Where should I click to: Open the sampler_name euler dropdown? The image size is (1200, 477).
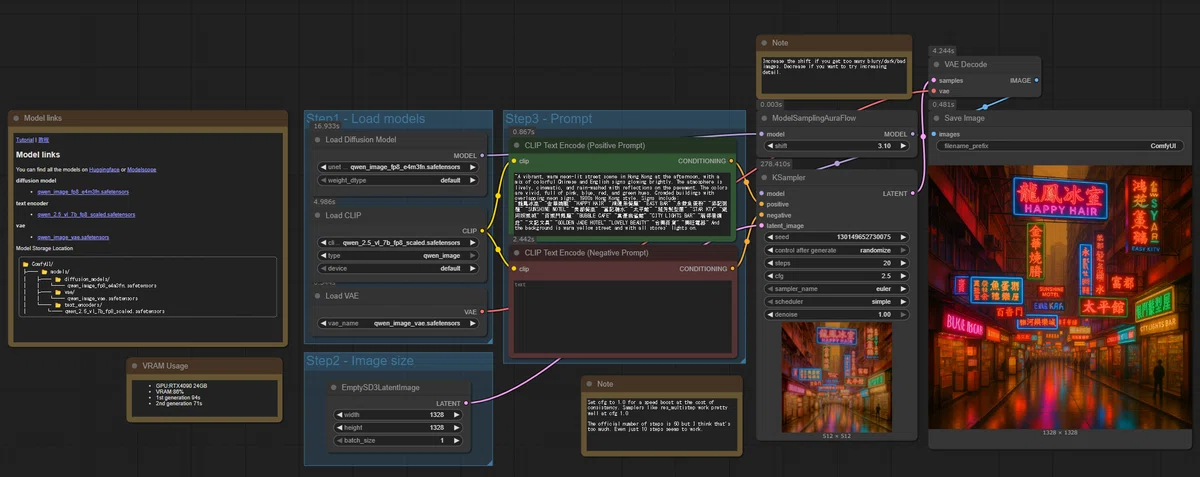(835, 288)
